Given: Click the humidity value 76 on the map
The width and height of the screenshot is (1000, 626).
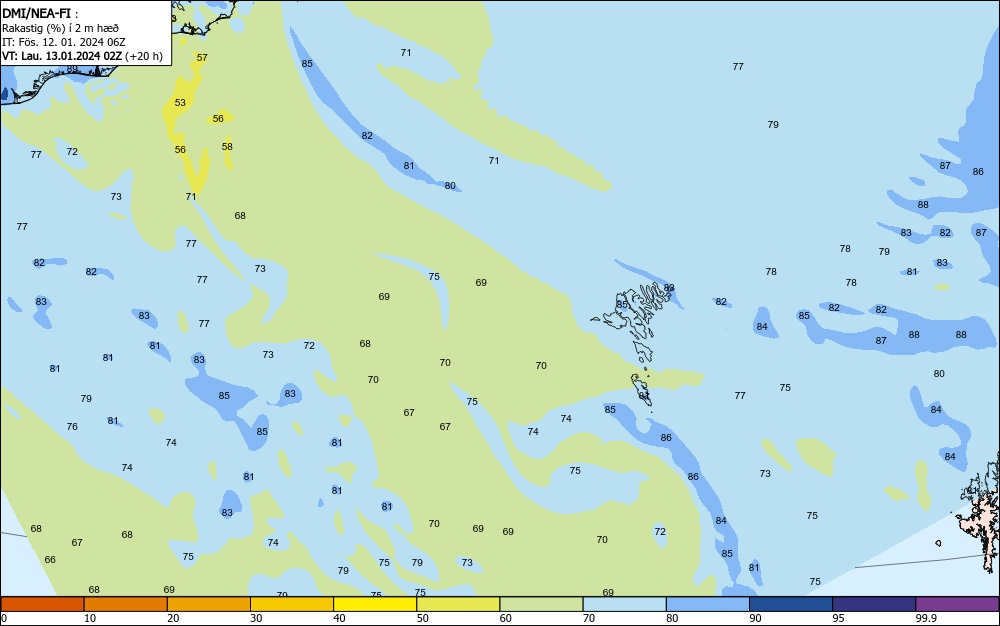Looking at the screenshot, I should pos(72,426).
